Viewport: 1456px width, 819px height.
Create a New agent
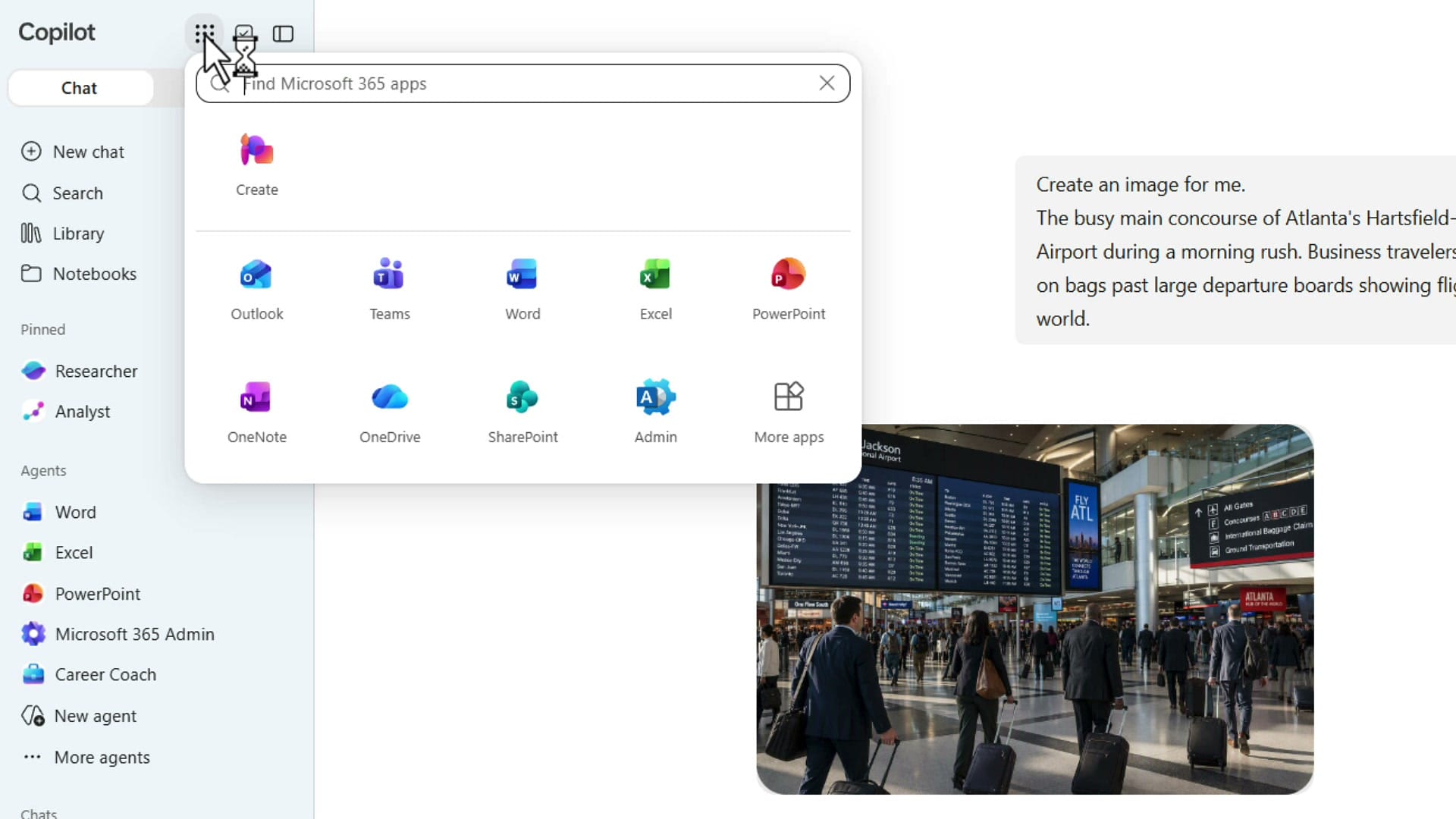[80, 716]
